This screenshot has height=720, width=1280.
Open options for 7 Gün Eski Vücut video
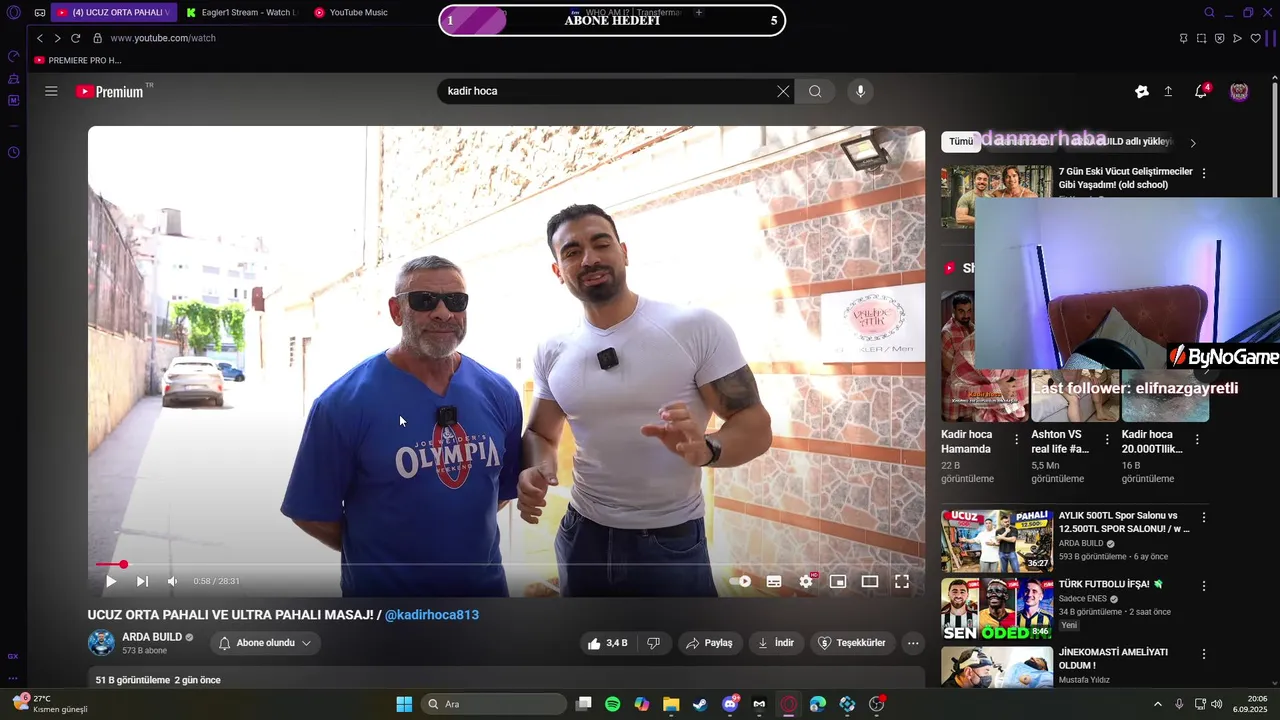pyautogui.click(x=1204, y=173)
